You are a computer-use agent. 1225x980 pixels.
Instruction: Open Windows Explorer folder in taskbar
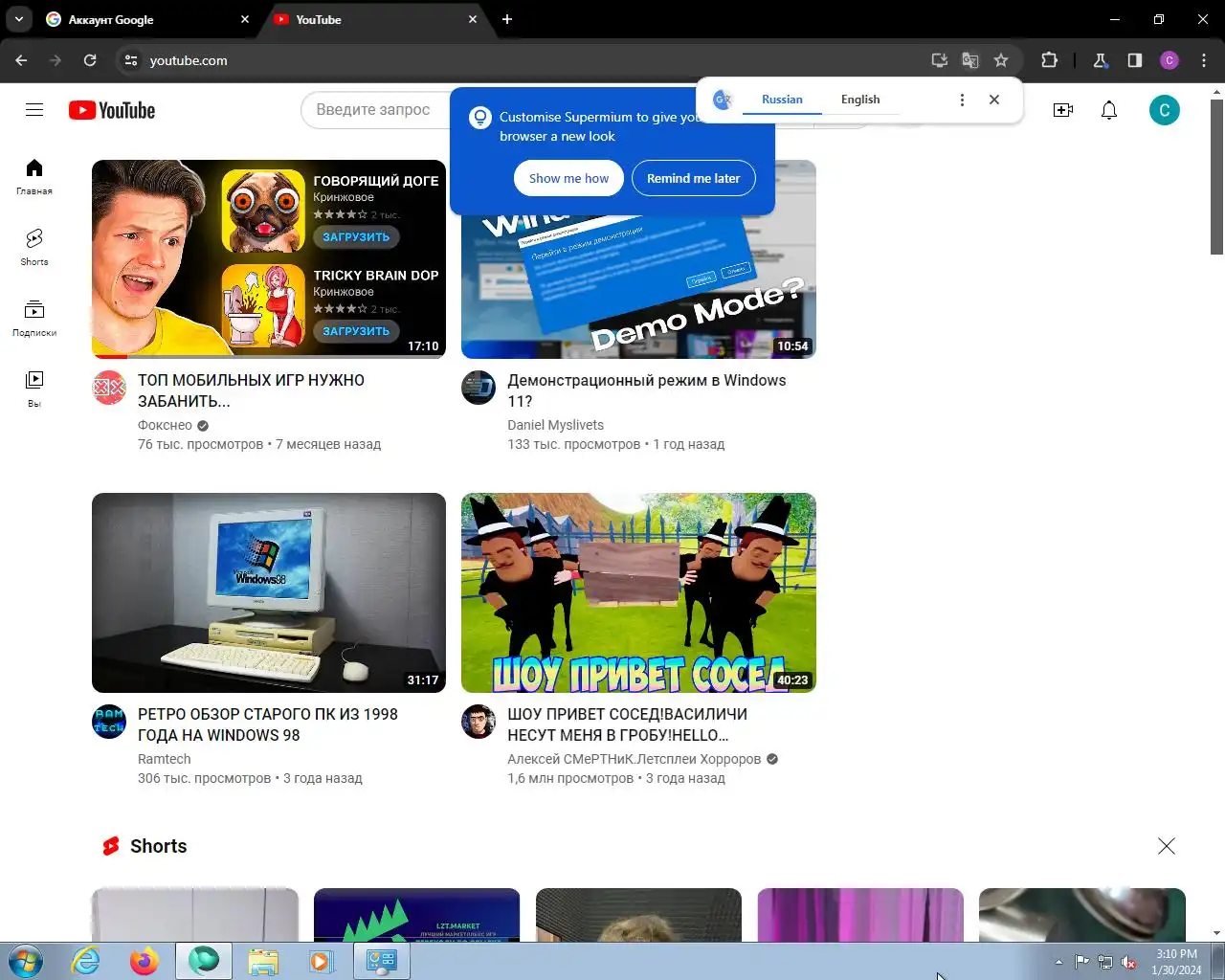coord(262,961)
